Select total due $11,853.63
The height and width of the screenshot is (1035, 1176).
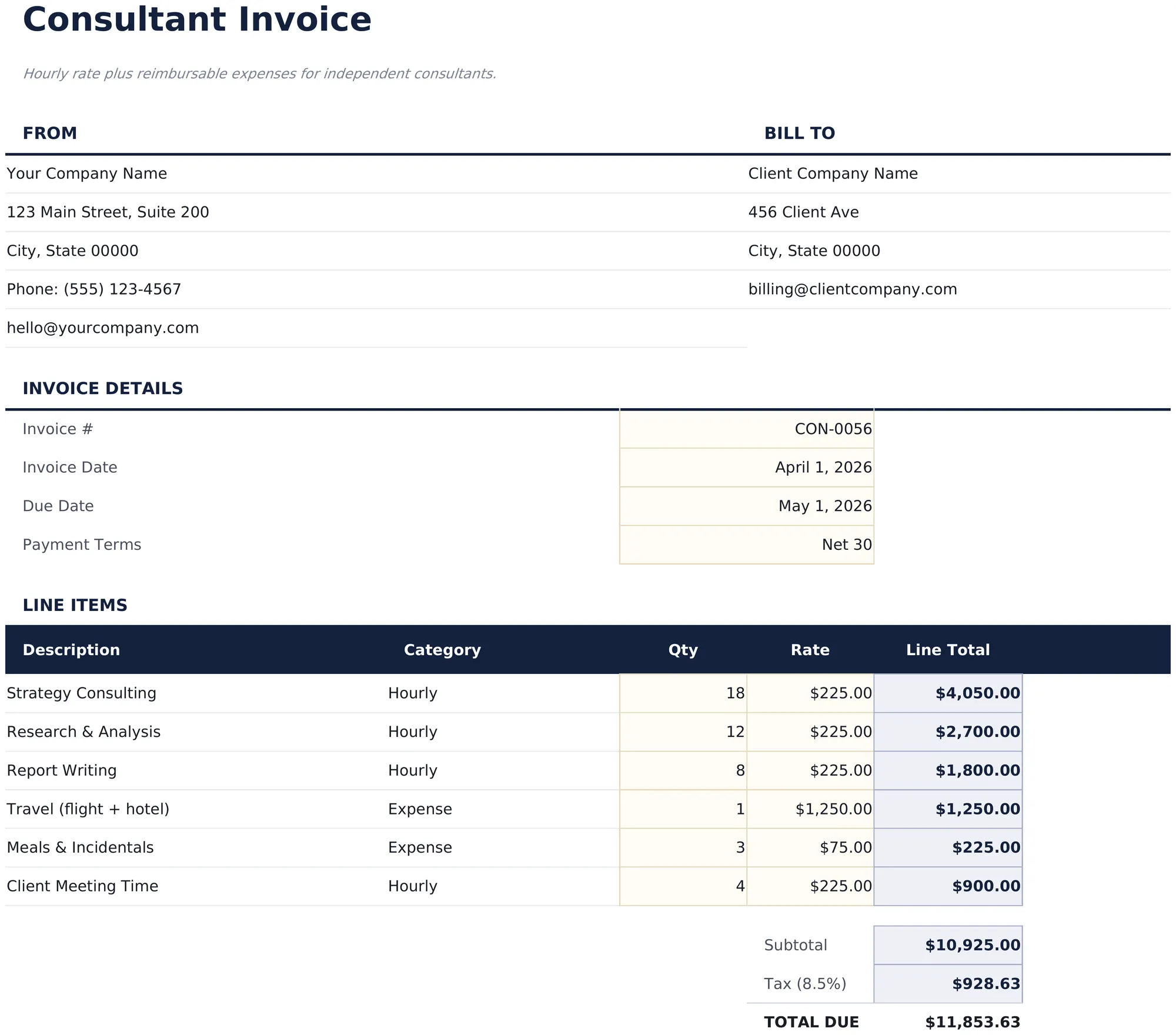tap(973, 1023)
